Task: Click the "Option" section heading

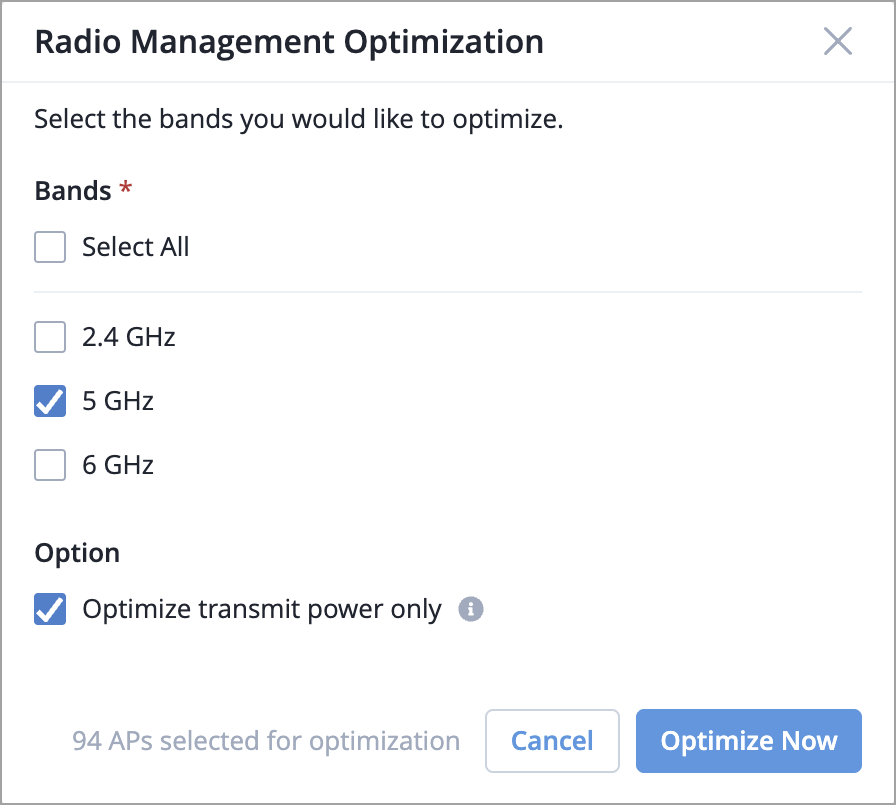Action: (77, 553)
